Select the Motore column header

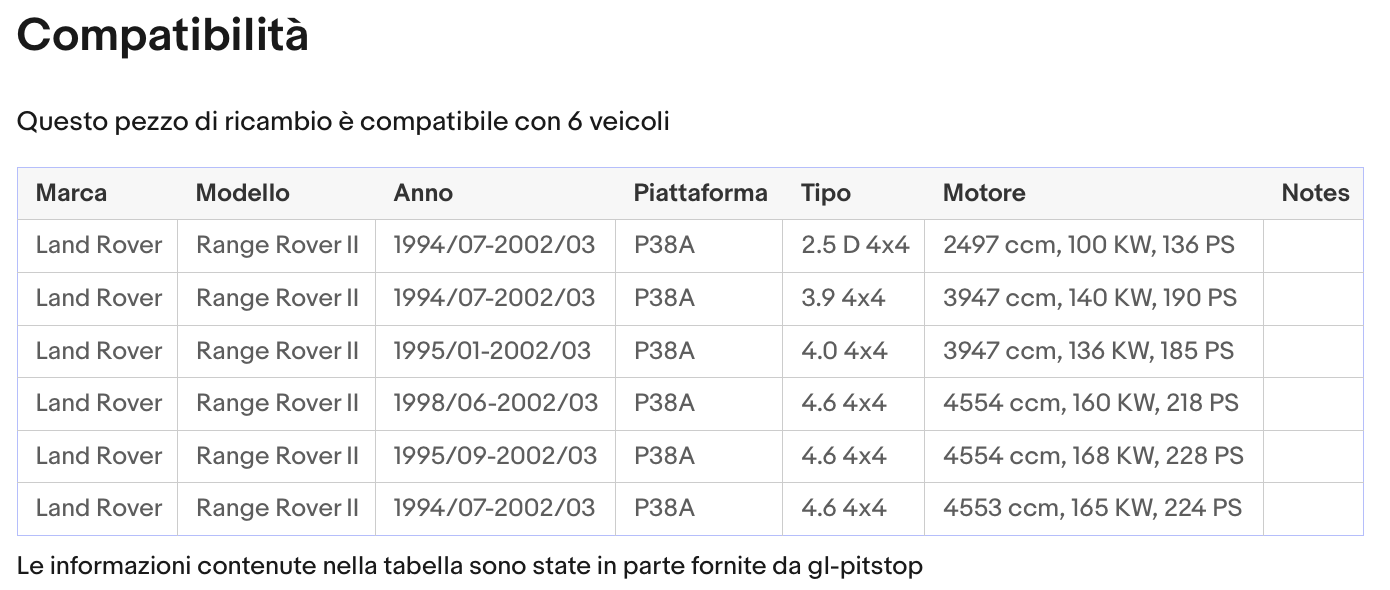pyautogui.click(x=984, y=193)
